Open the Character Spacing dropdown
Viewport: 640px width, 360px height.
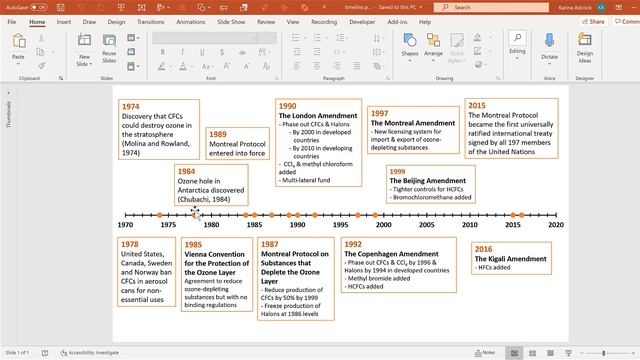tap(264, 52)
